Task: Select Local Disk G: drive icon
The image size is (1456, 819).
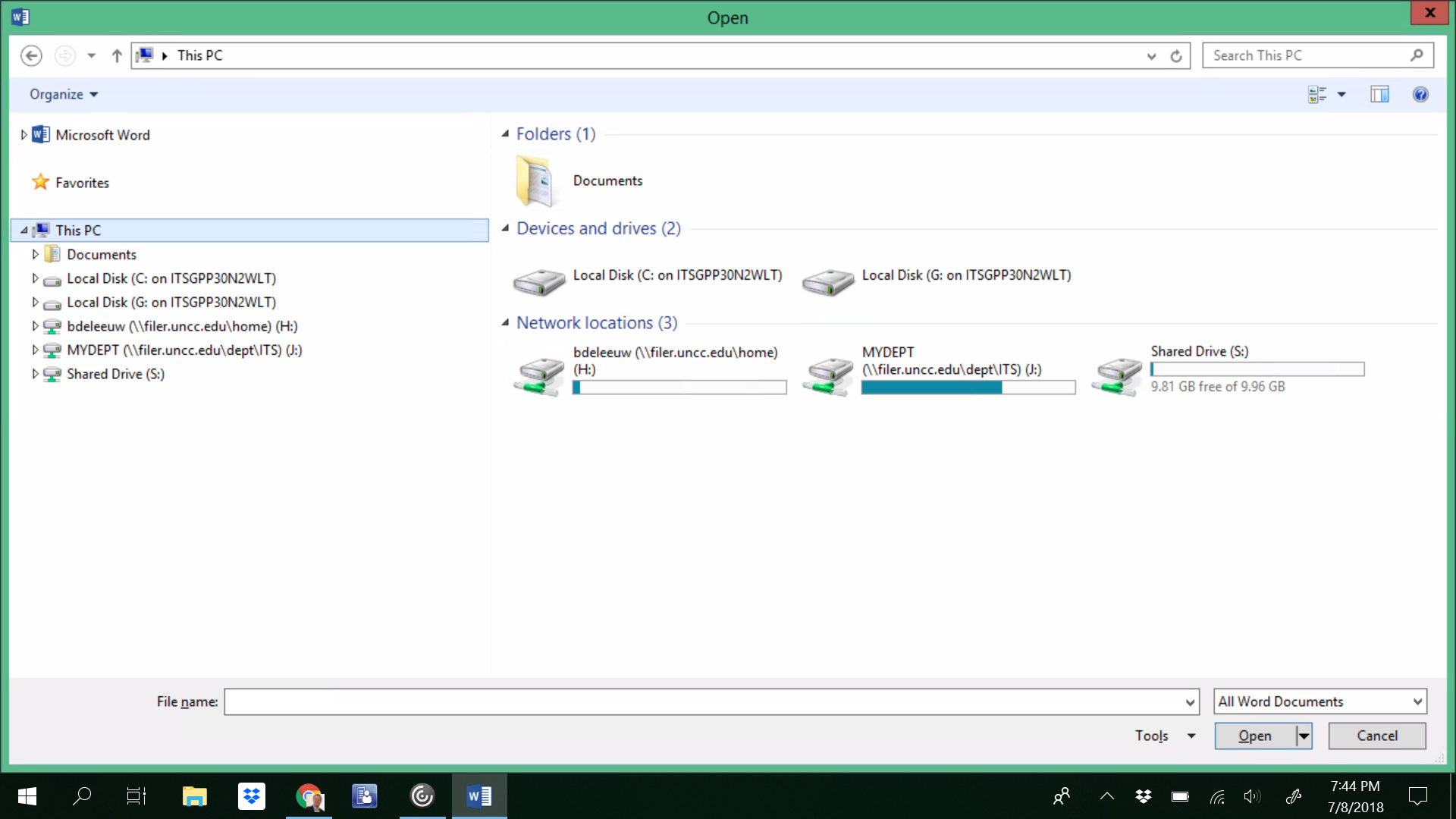Action: pyautogui.click(x=828, y=282)
